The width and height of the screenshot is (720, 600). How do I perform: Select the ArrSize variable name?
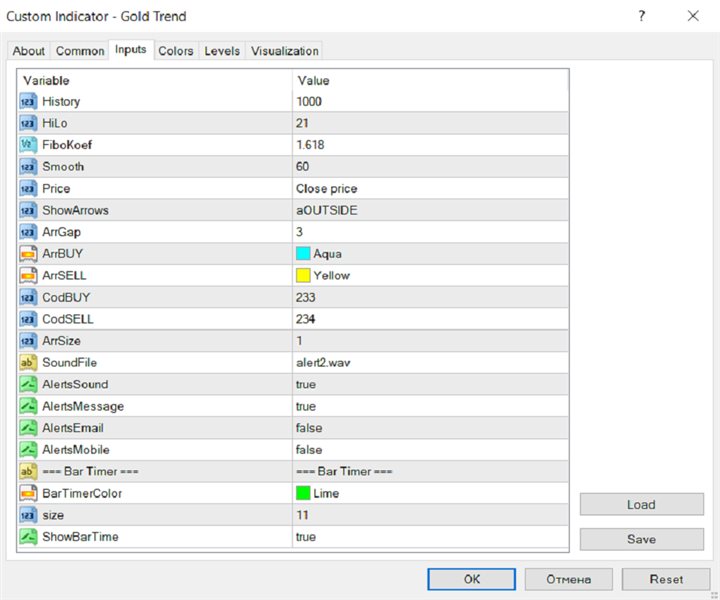click(x=62, y=341)
